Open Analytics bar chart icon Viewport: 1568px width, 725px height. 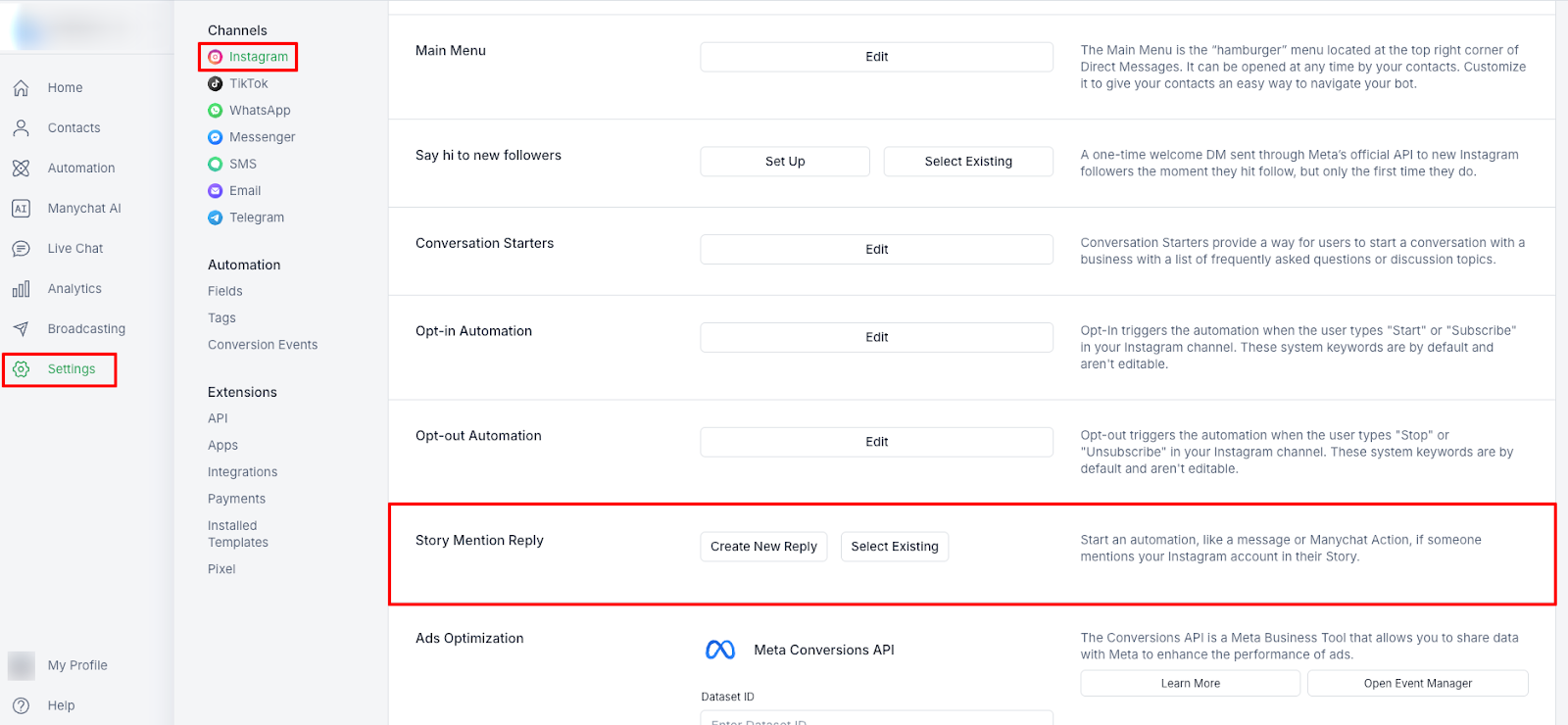(21, 289)
